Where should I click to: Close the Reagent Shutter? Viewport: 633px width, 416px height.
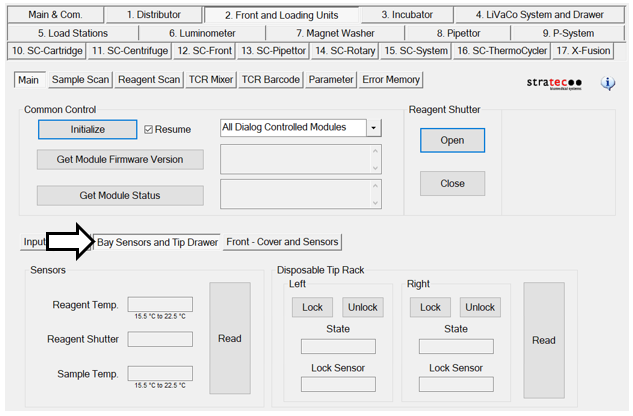pyautogui.click(x=452, y=183)
